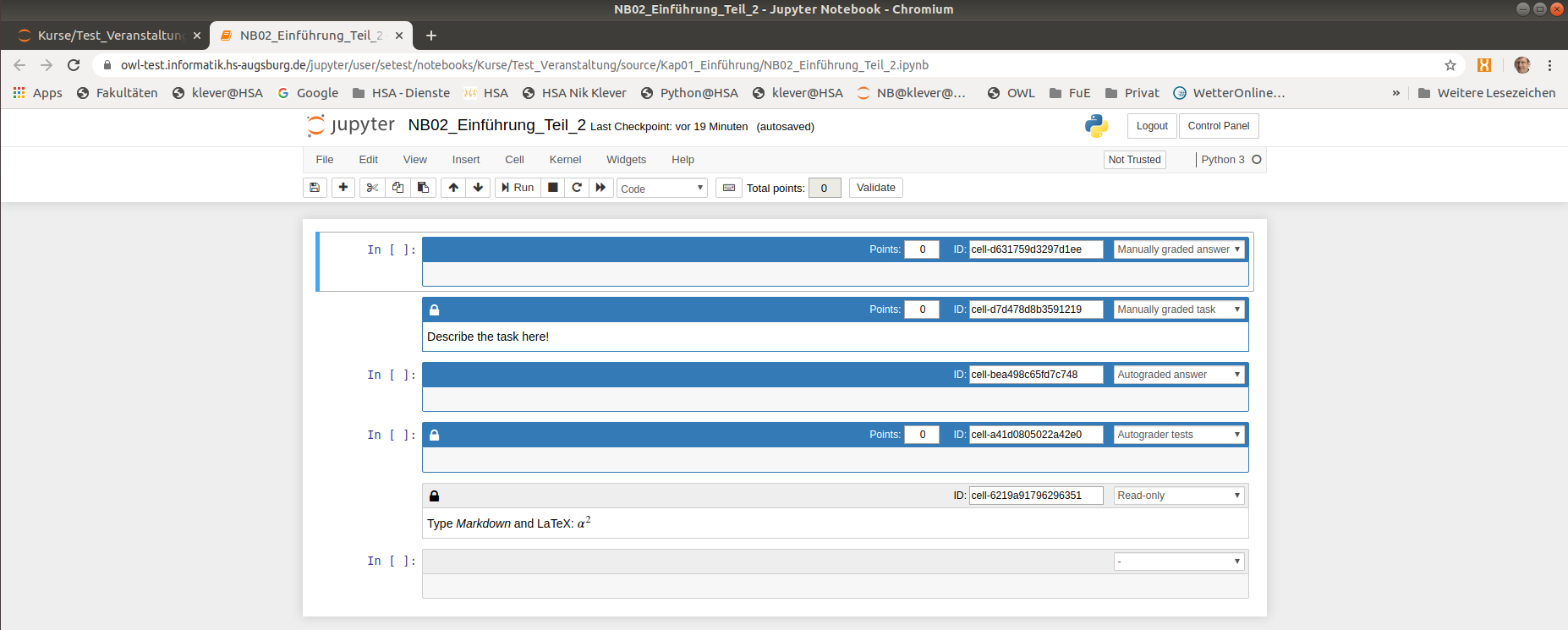Open the Cell menu

(x=514, y=160)
